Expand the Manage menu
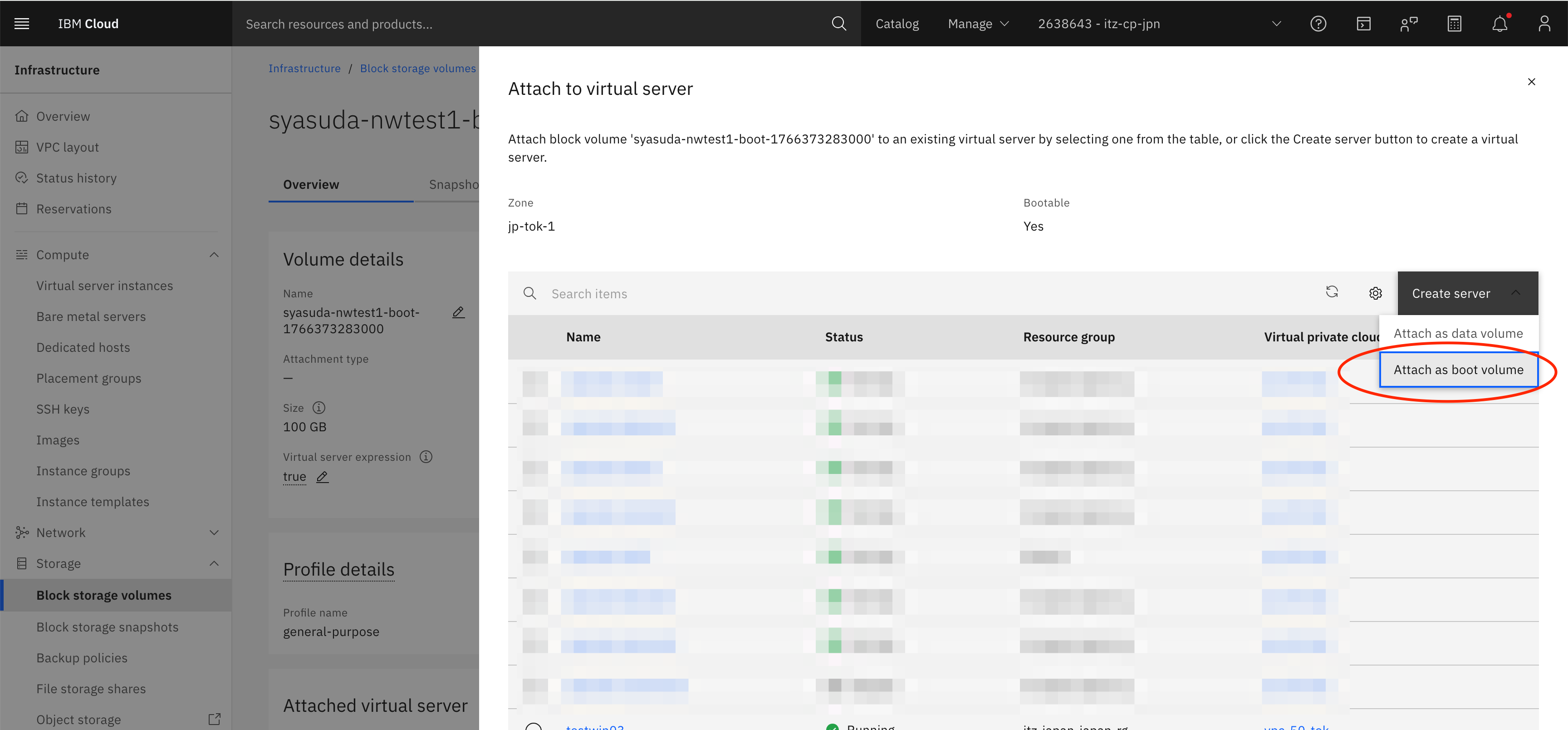 978,23
